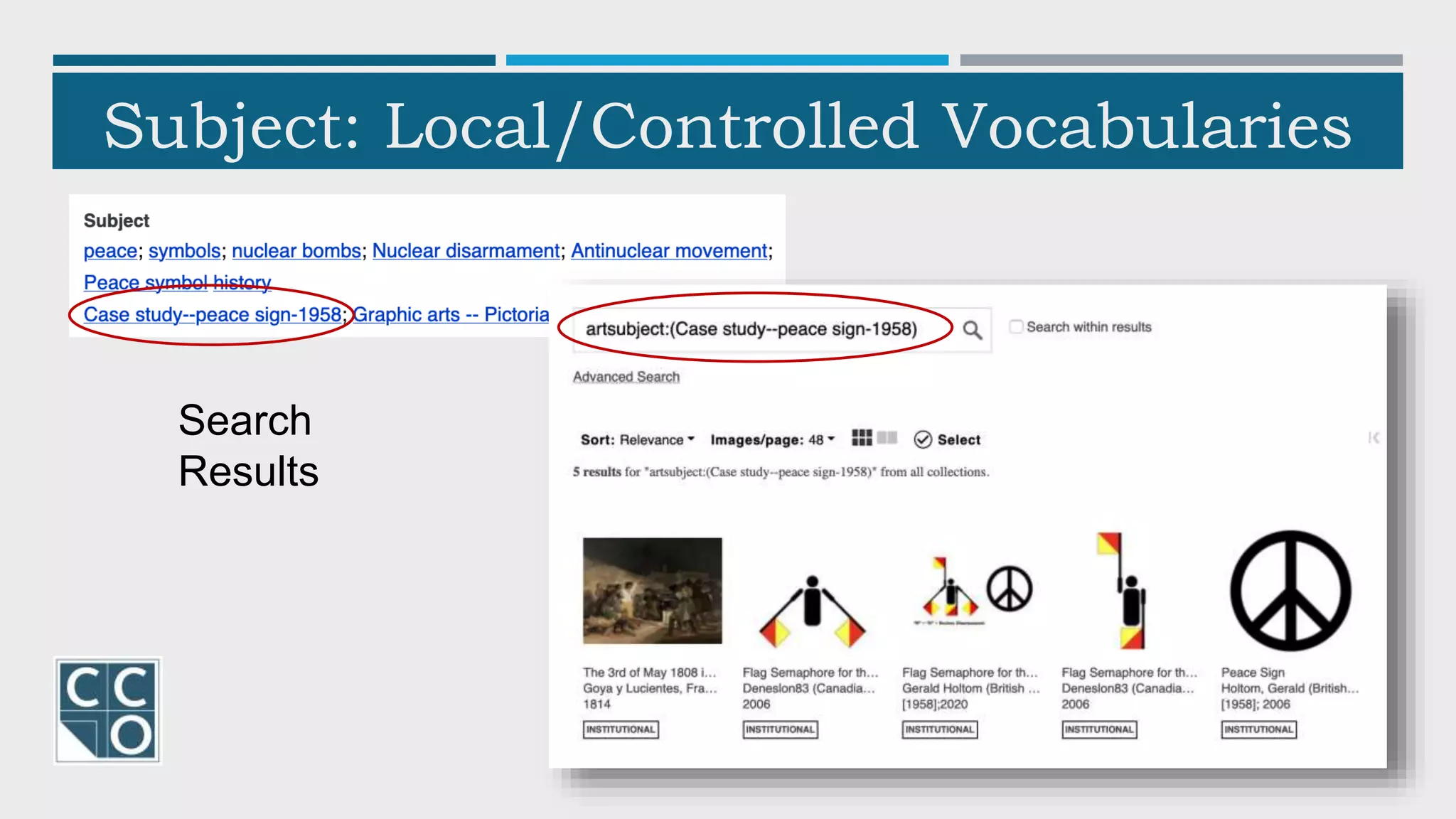Open the Sort Relevance dropdown

point(637,439)
